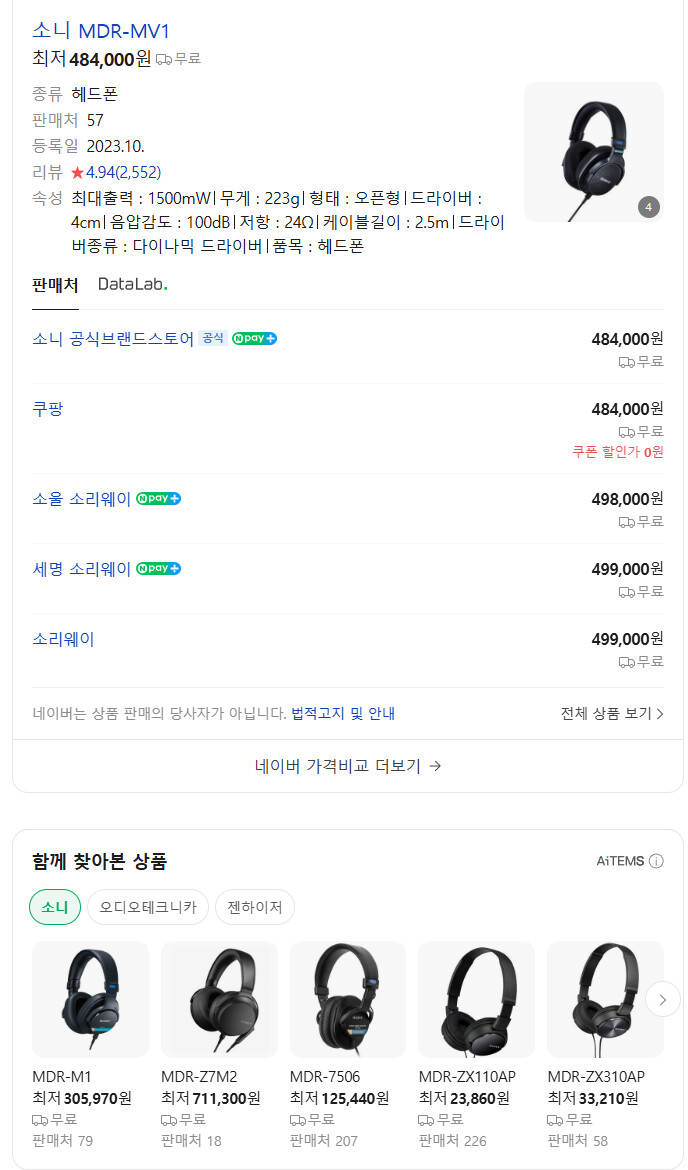
Task: Click the N Pay badge next to 소울 소리웨이
Action: (159, 499)
